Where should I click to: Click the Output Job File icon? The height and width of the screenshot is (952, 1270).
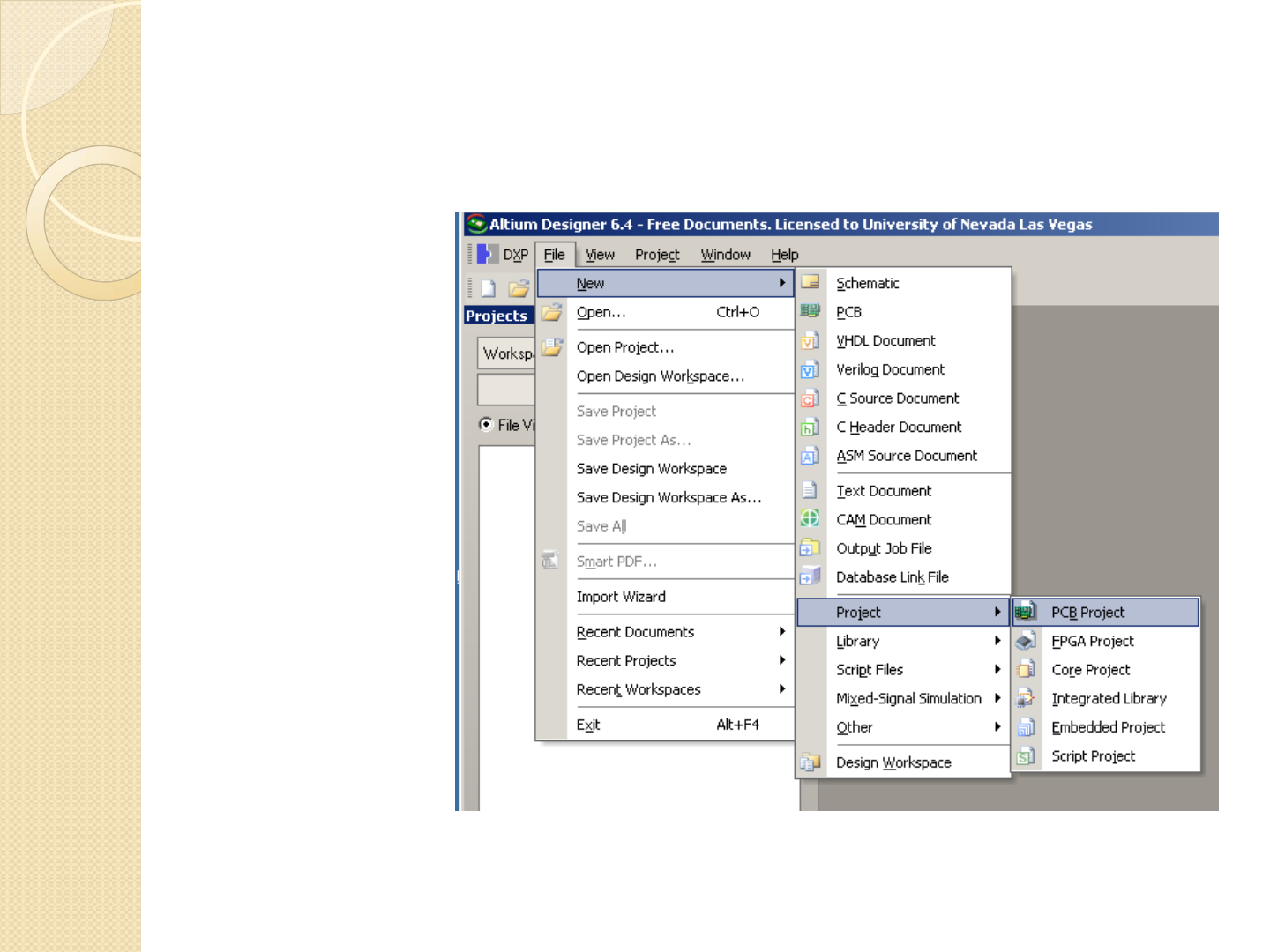pos(810,548)
